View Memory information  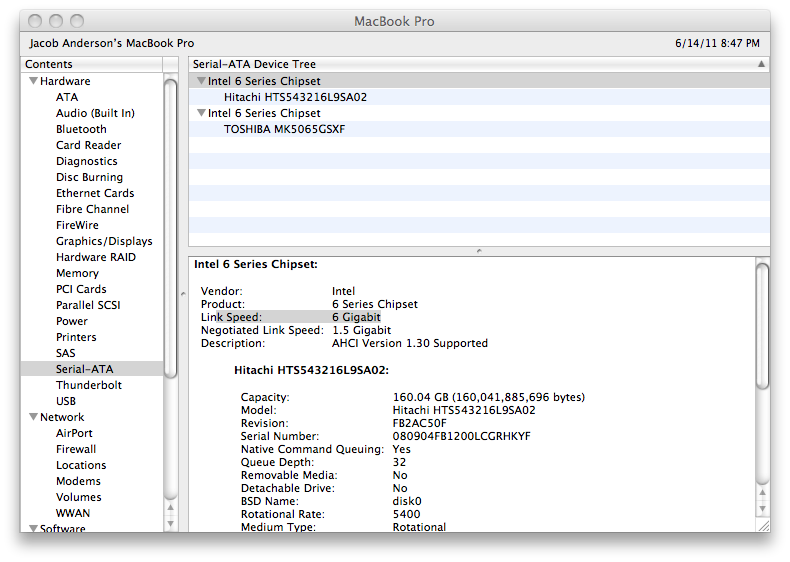coord(77,273)
